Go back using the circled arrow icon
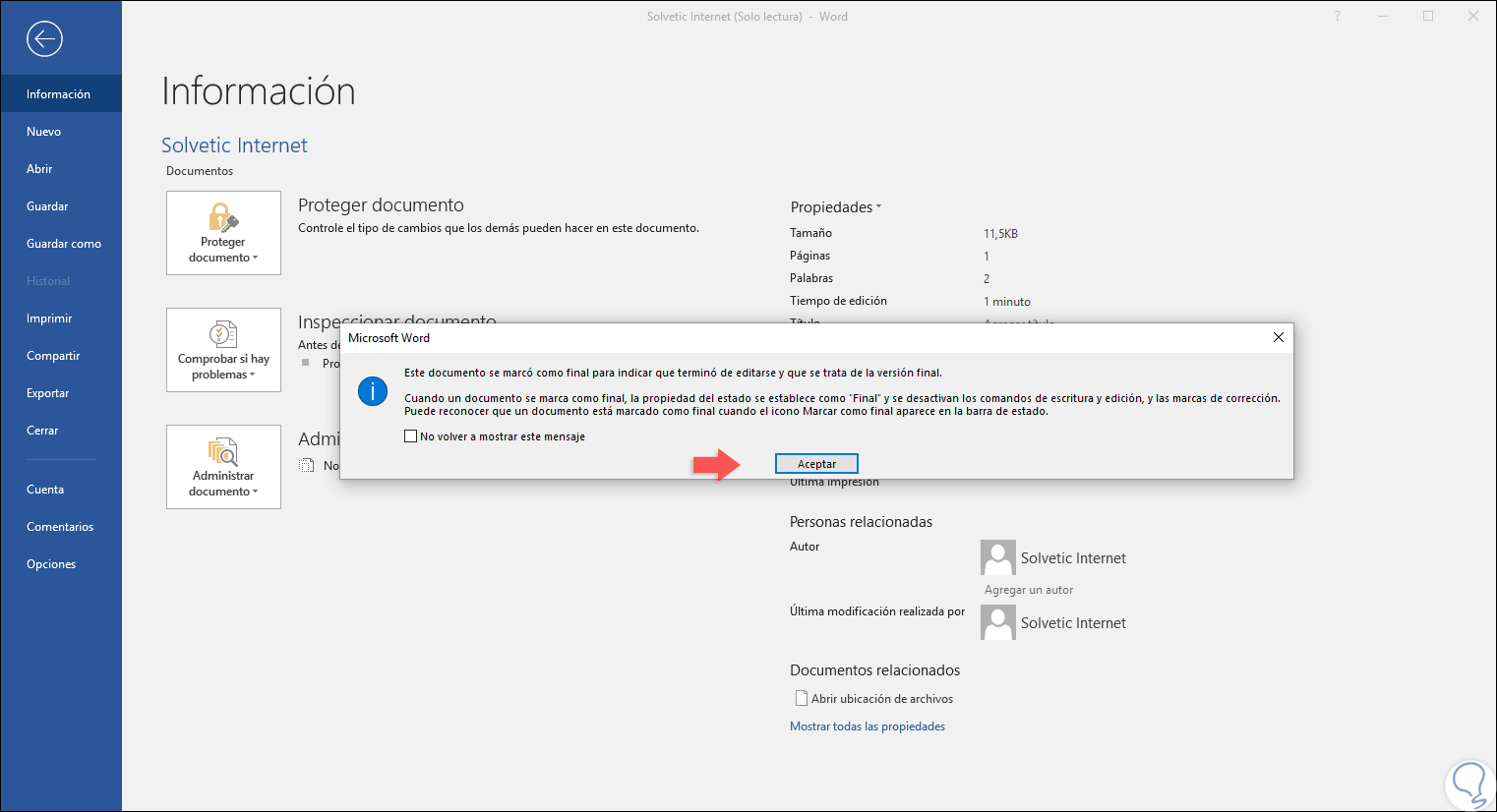The image size is (1497, 812). tap(44, 39)
